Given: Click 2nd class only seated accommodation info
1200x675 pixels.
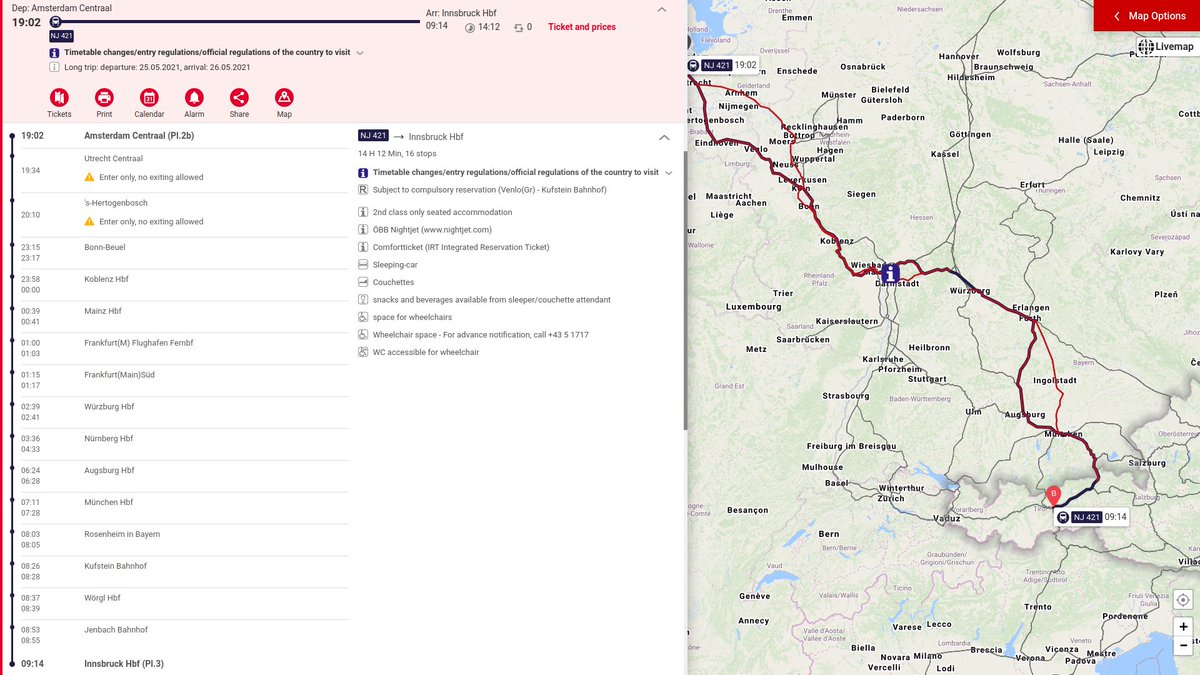Looking at the screenshot, I should (443, 212).
